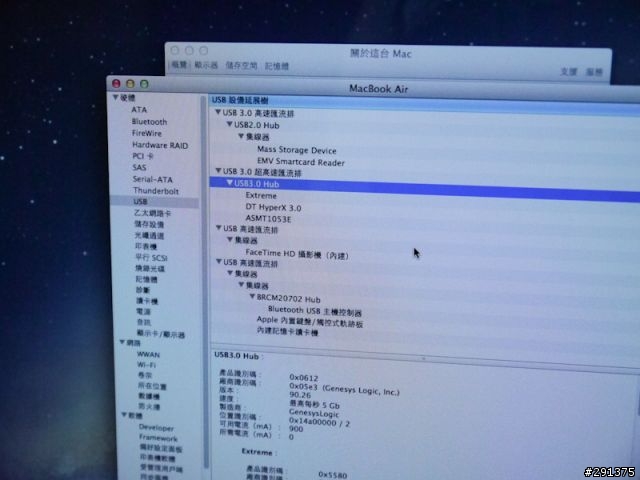Viewport: 640px width, 480px height.
Task: Select 讀卡機 in the sidebar
Action: (x=147, y=301)
